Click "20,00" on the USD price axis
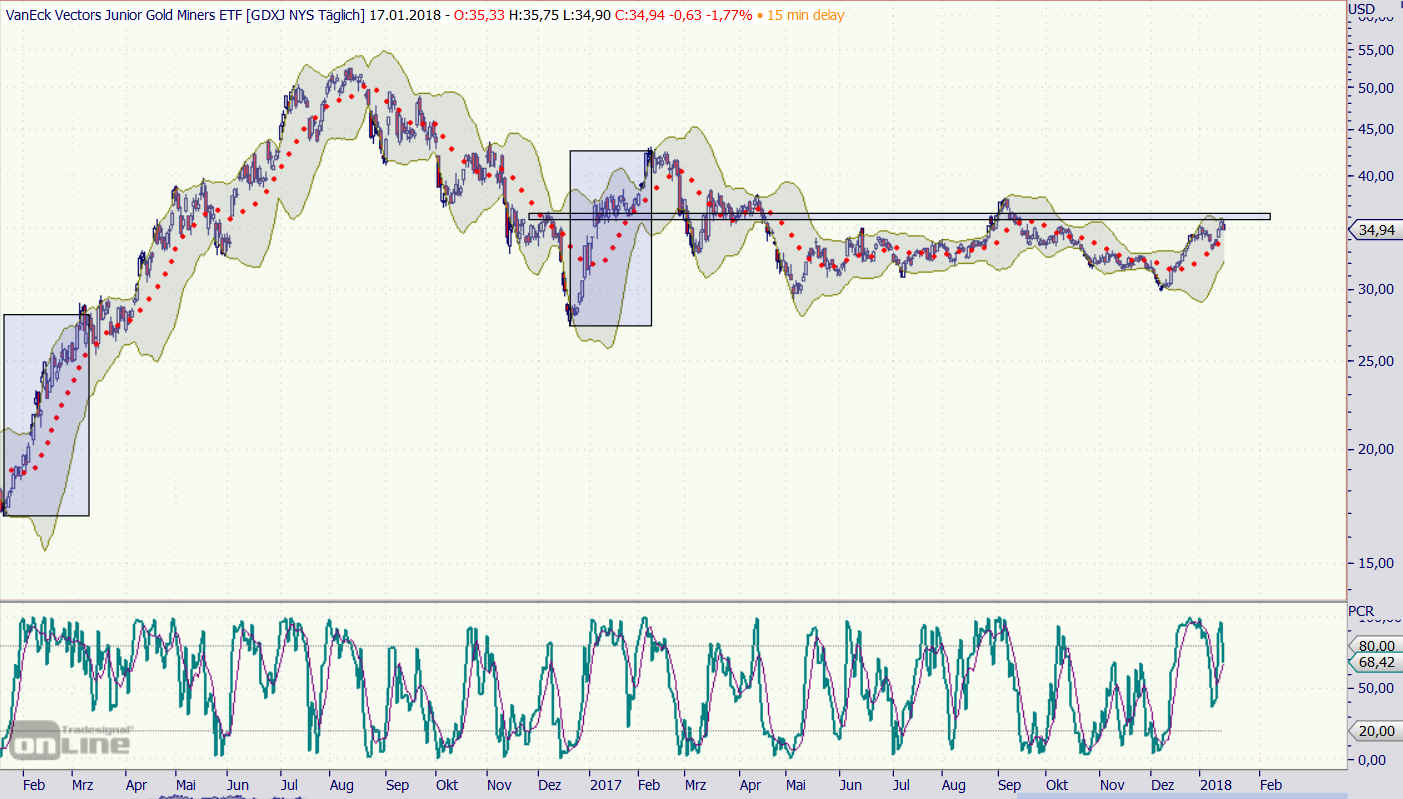The width and height of the screenshot is (1403, 799). point(1374,449)
